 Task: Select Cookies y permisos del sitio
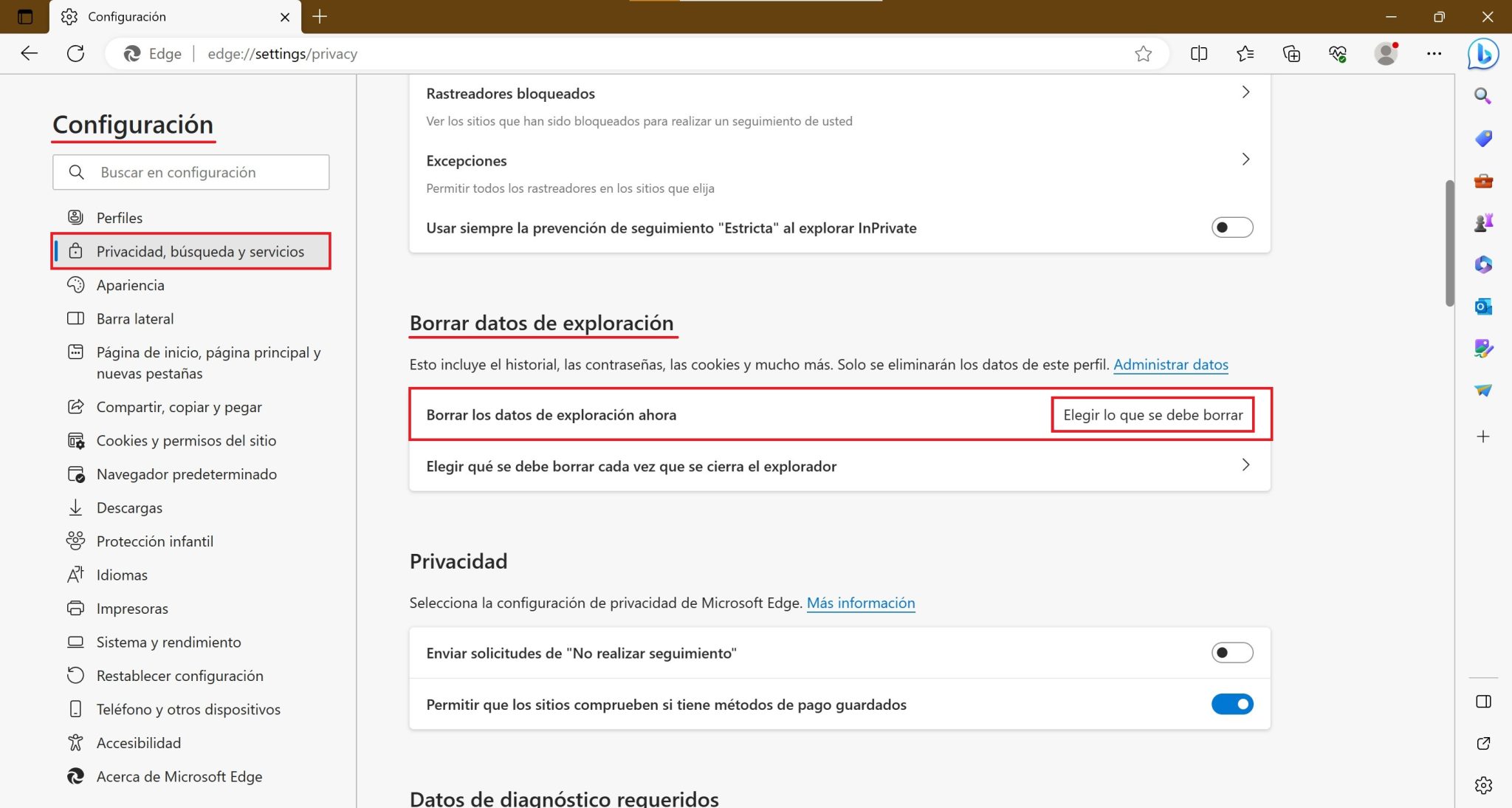point(186,440)
